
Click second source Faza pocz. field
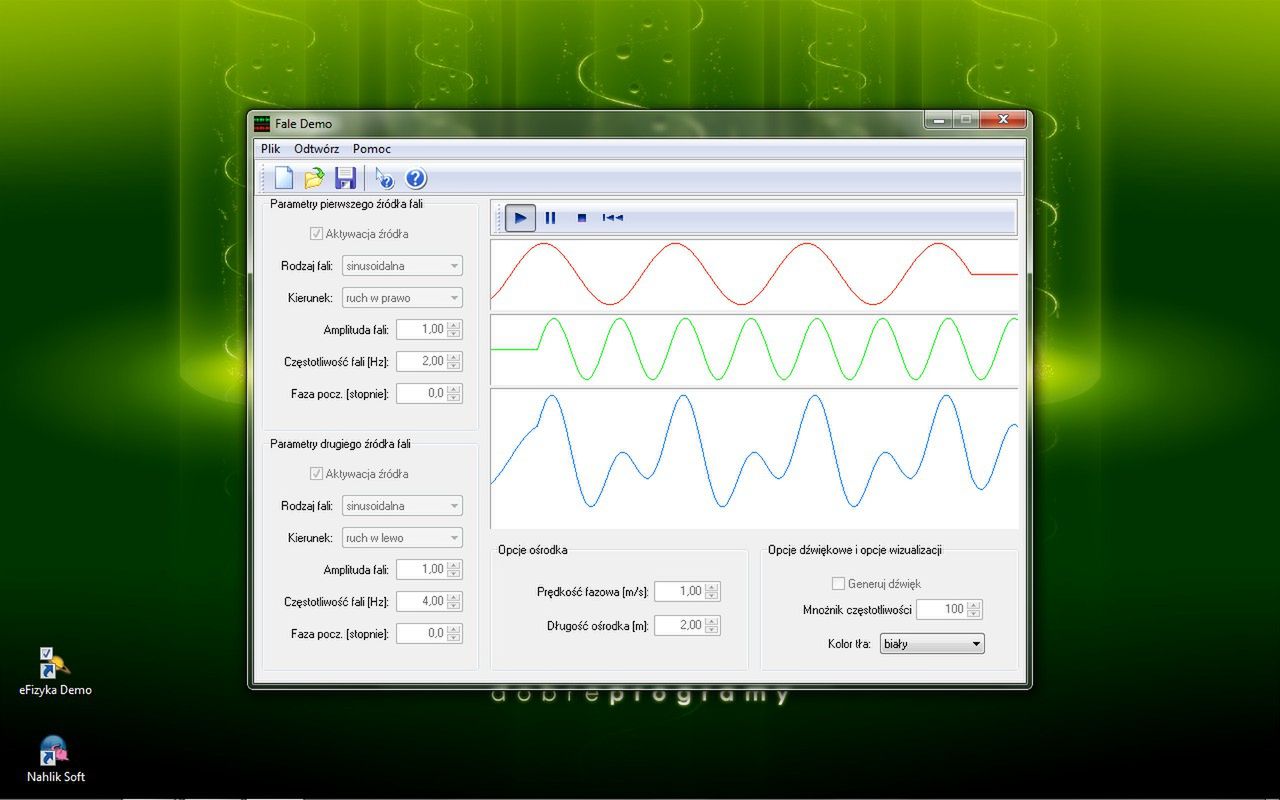pyautogui.click(x=421, y=633)
